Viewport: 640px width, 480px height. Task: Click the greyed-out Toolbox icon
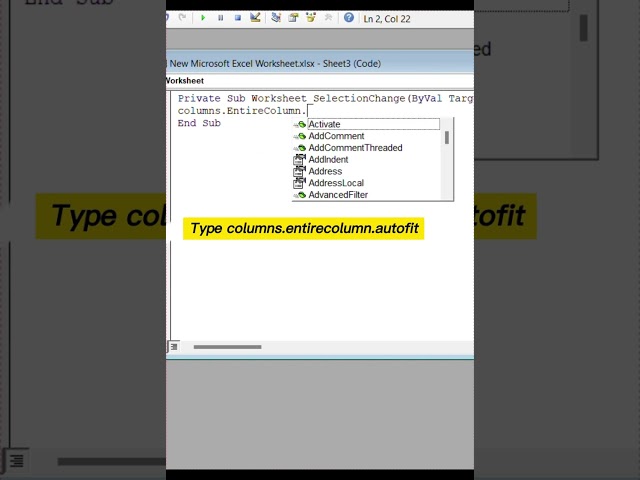[328, 18]
